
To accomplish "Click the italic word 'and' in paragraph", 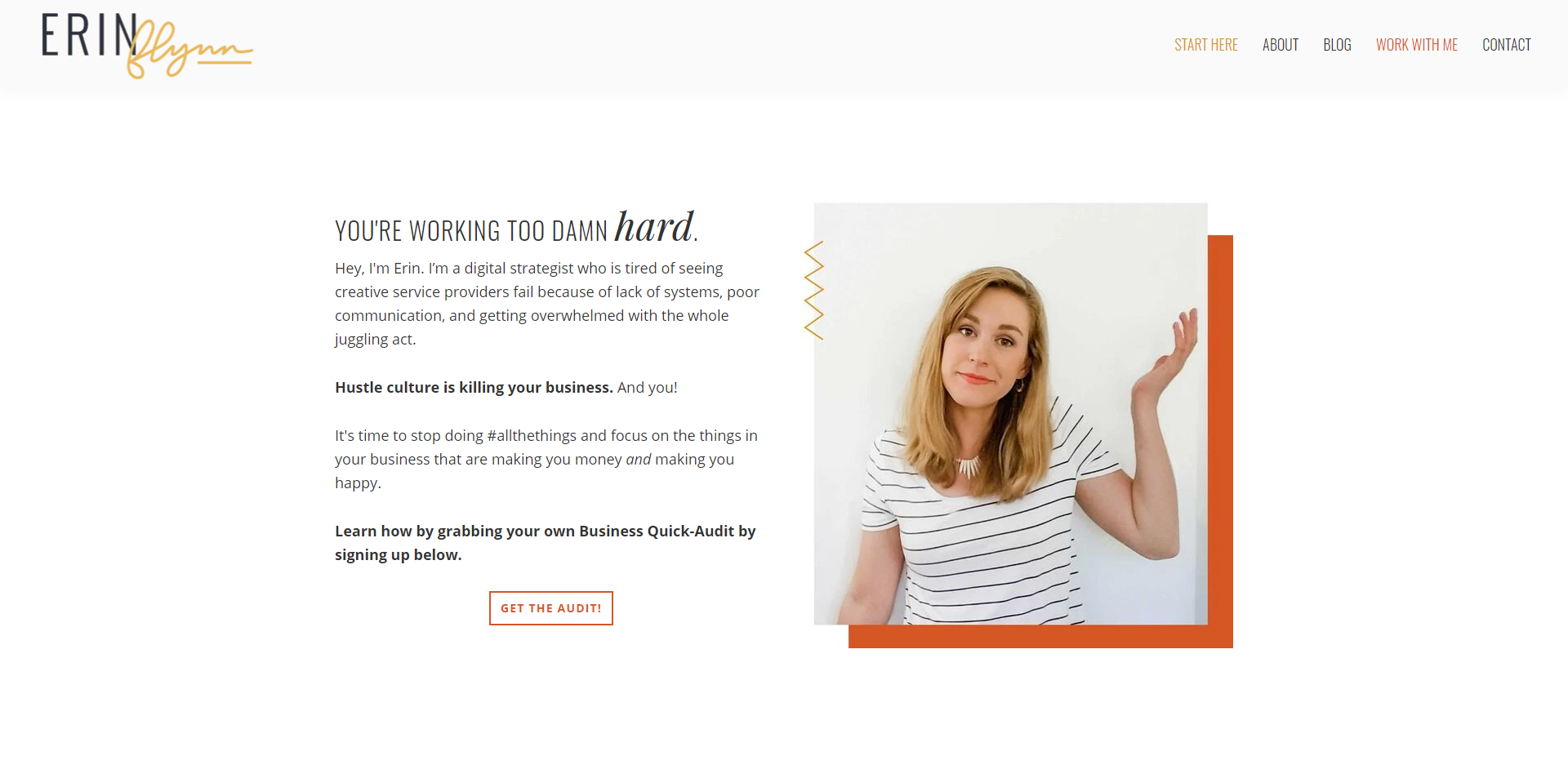I will click(639, 460).
